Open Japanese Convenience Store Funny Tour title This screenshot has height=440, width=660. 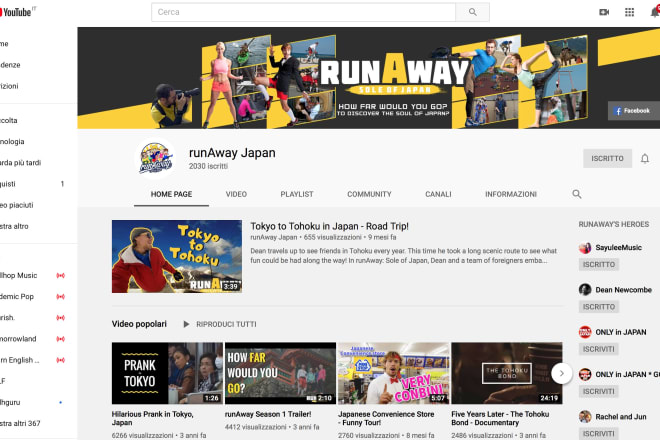[x=386, y=418]
